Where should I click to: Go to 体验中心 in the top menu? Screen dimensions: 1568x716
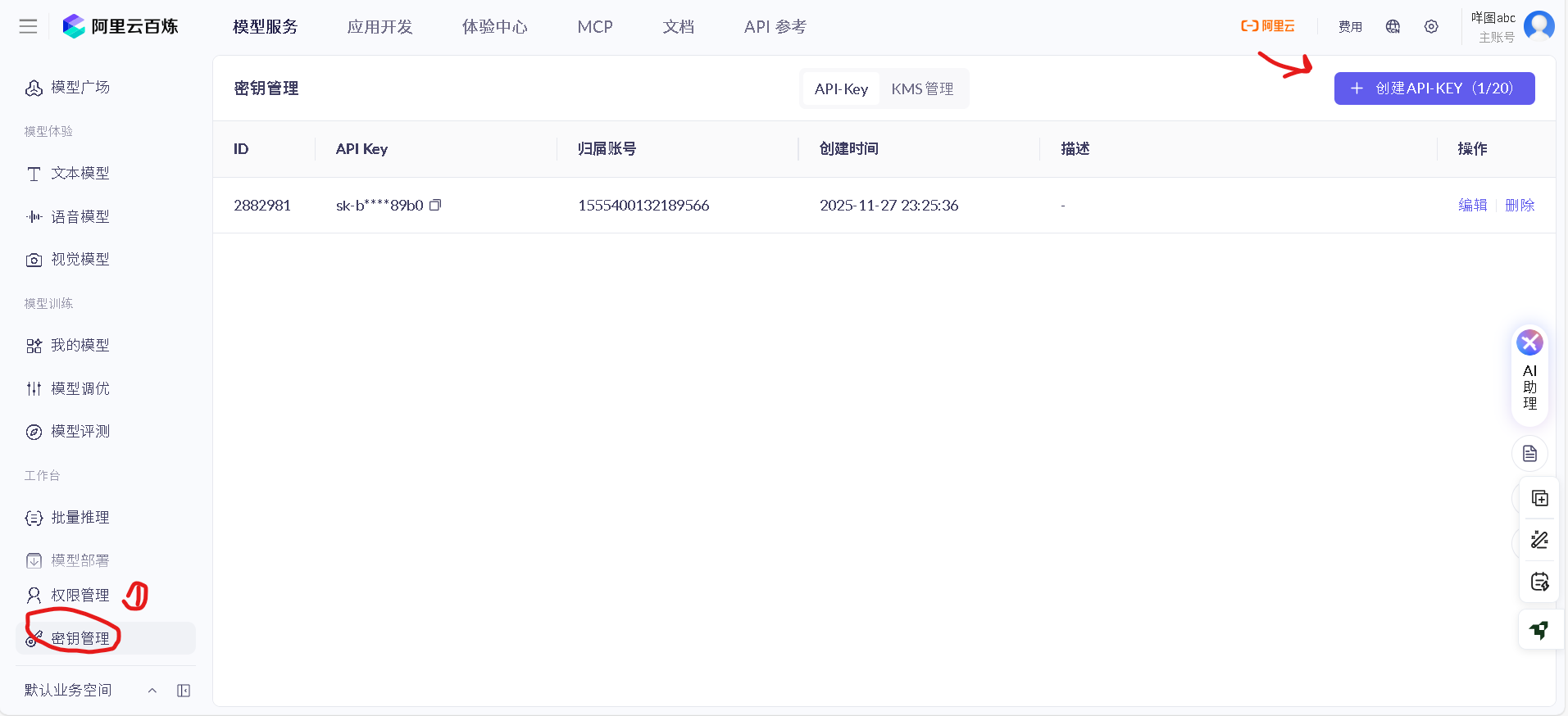pyautogui.click(x=495, y=27)
